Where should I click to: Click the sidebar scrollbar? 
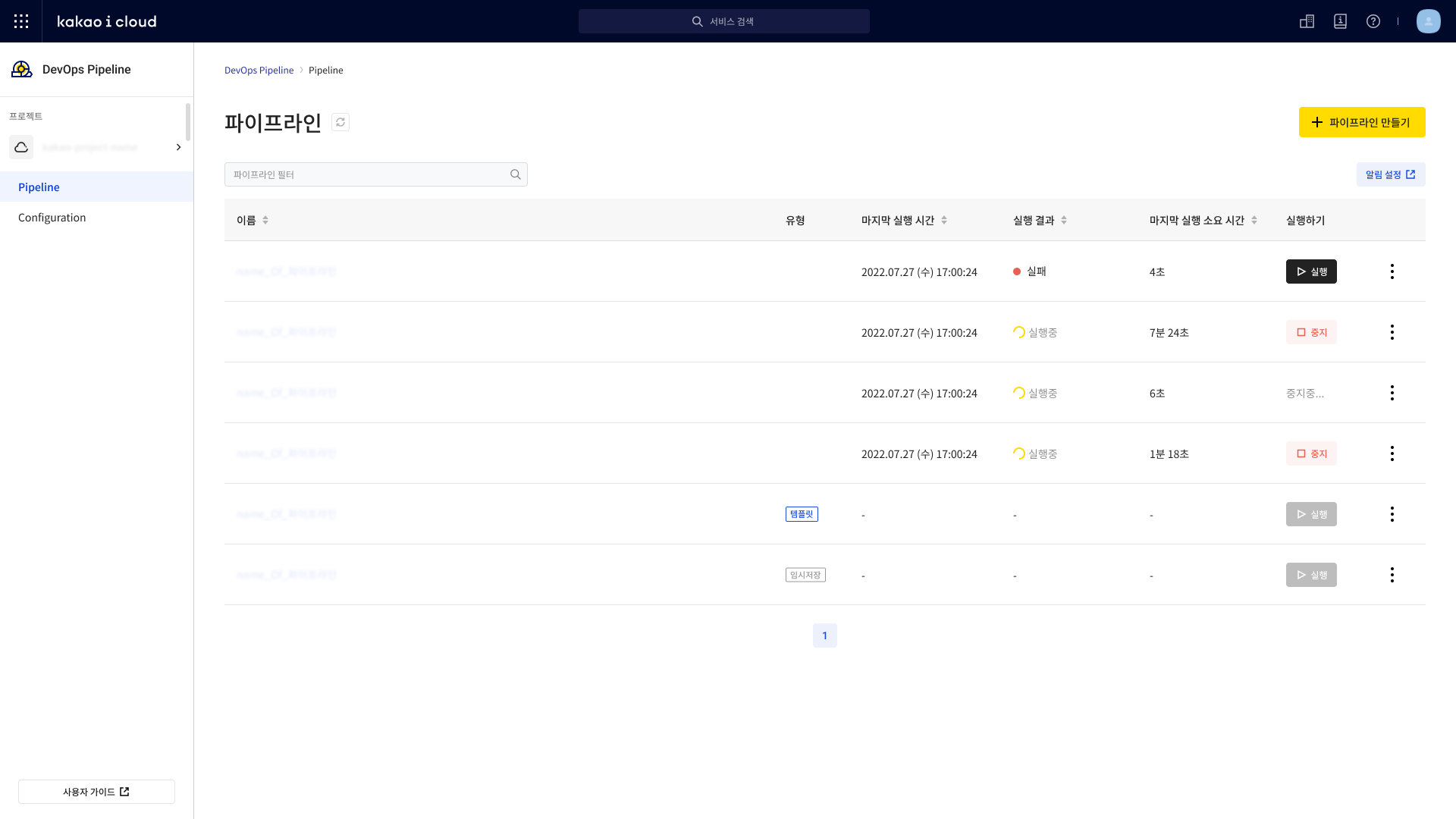pyautogui.click(x=188, y=122)
